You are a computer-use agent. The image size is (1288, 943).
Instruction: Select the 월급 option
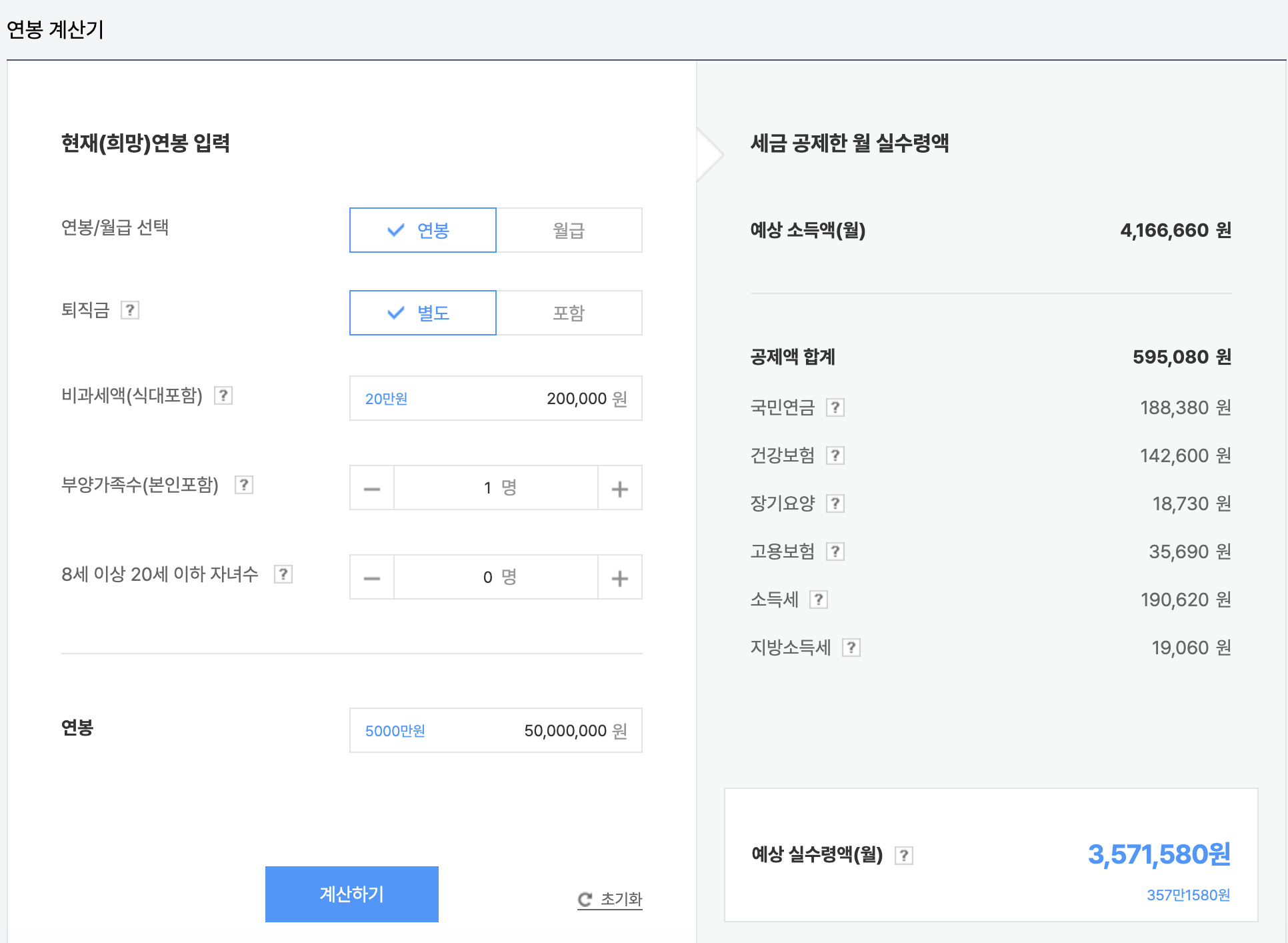click(x=569, y=230)
